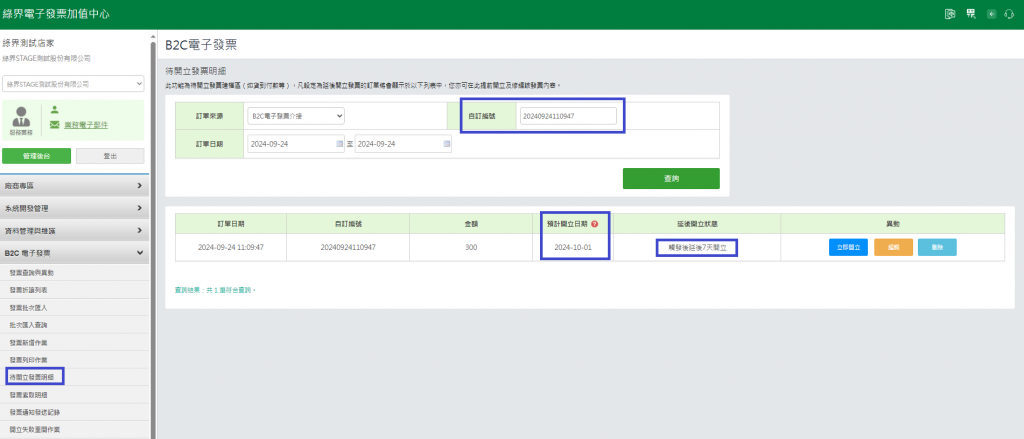1024x439 pixels.
Task: Click the 綠界電子發票加值中心 site title
Action: click(55, 13)
